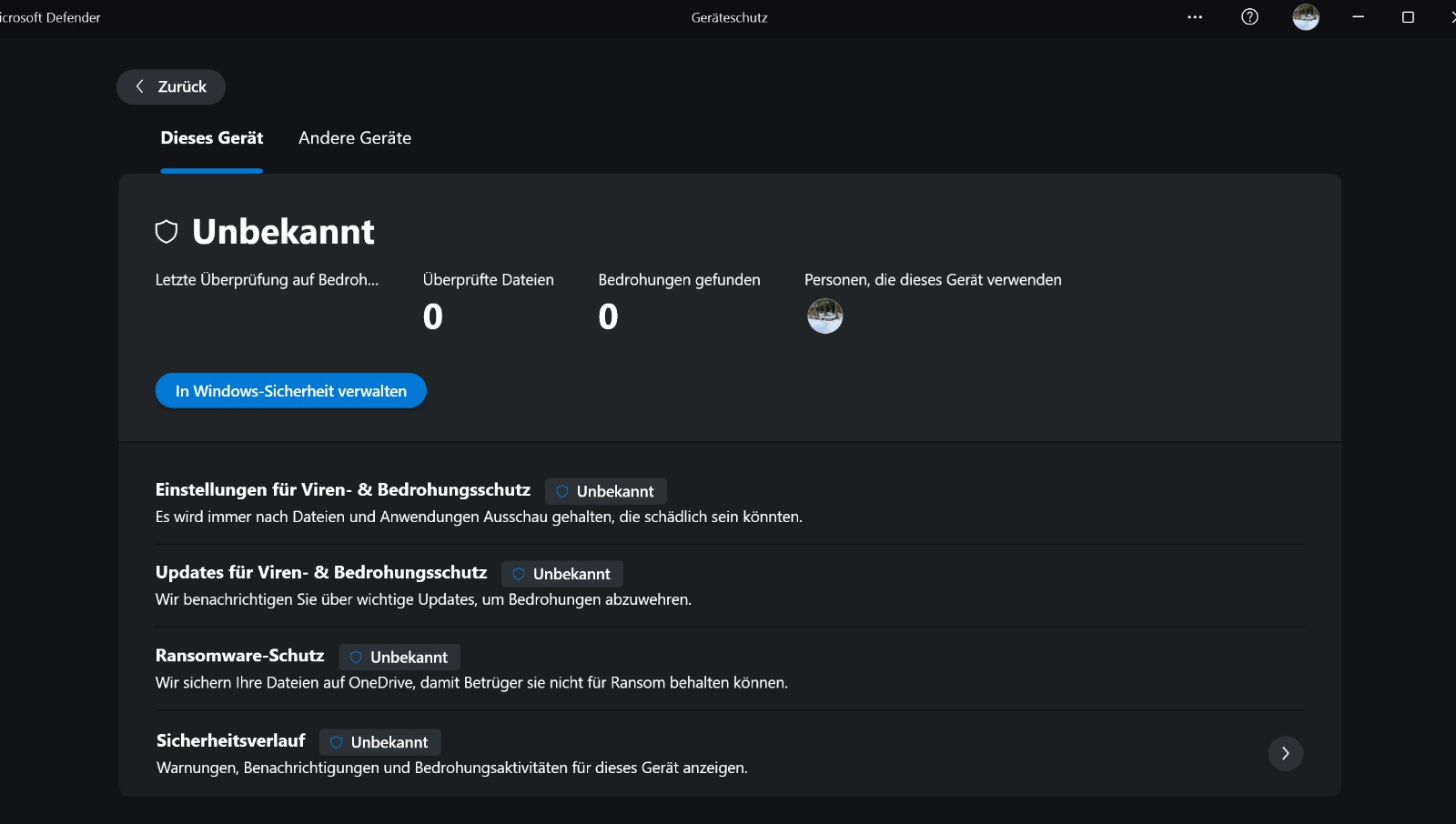Click the Unbekannt status text beside Sicherheitsverlauf
The image size is (1456, 824).
click(x=389, y=742)
